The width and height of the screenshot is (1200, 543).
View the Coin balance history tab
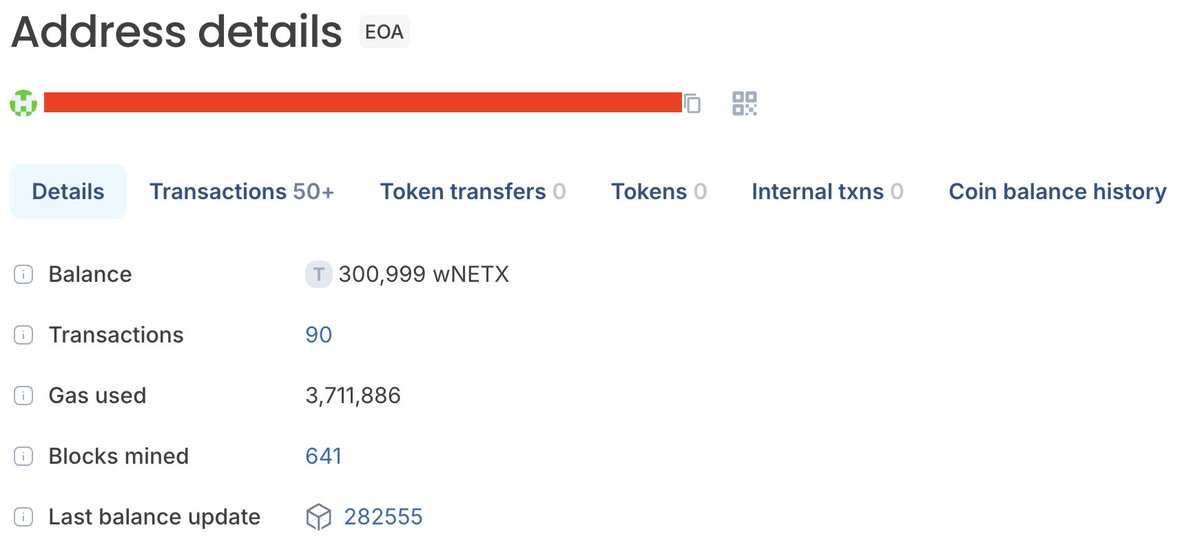point(1057,191)
